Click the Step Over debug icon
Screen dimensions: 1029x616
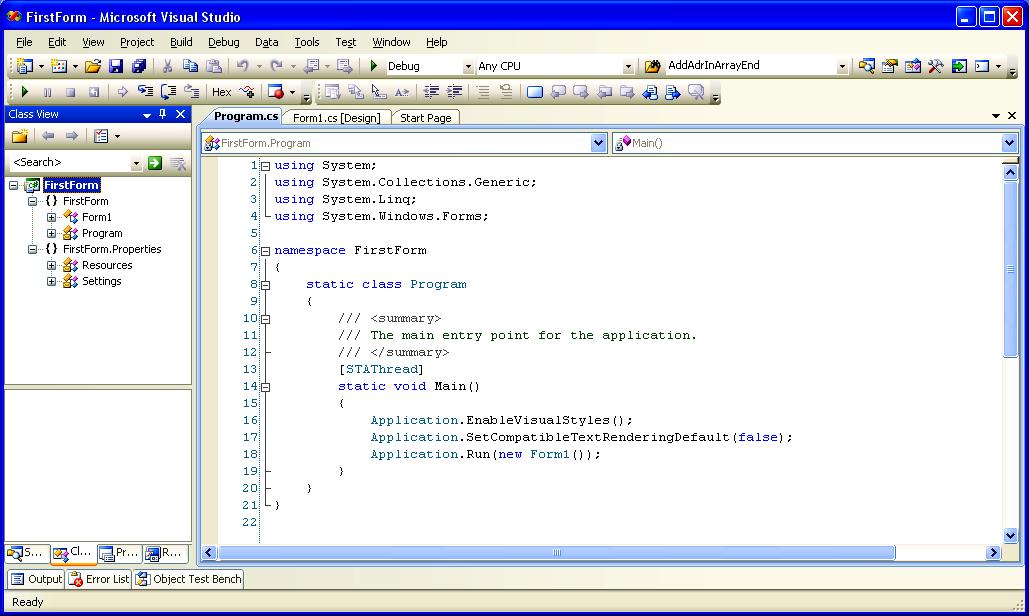(x=169, y=92)
